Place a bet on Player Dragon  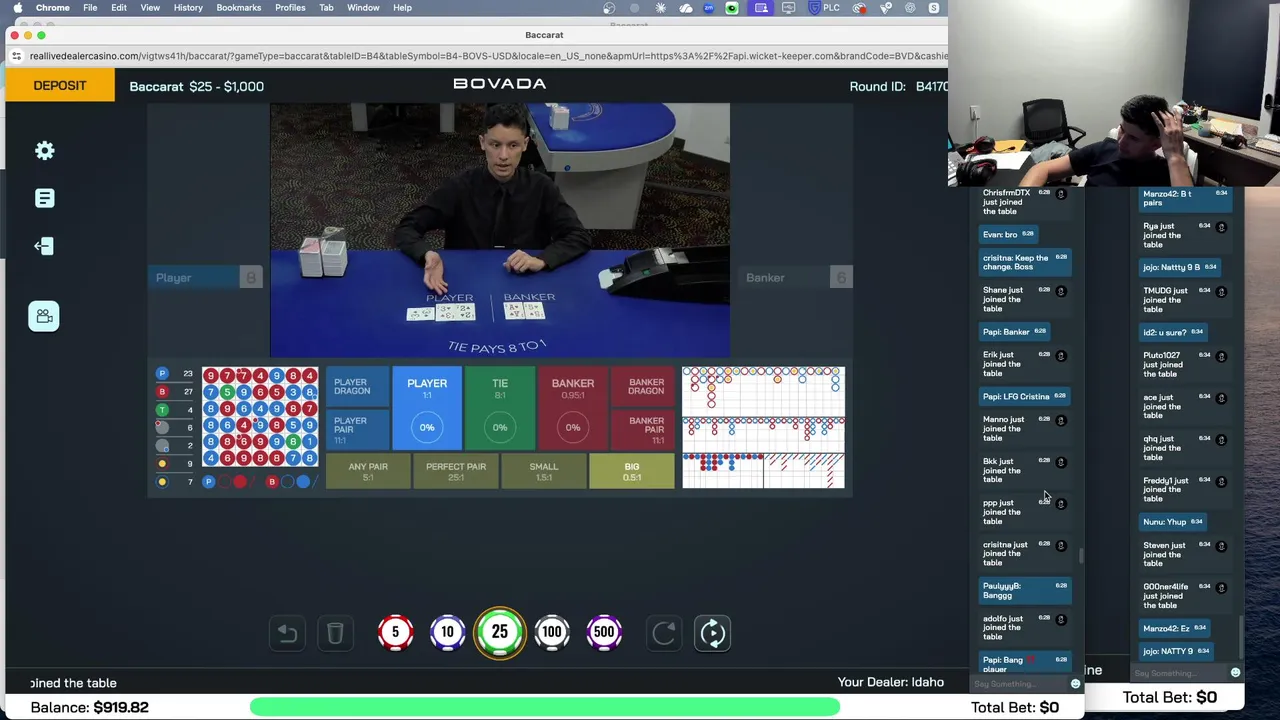[358, 388]
